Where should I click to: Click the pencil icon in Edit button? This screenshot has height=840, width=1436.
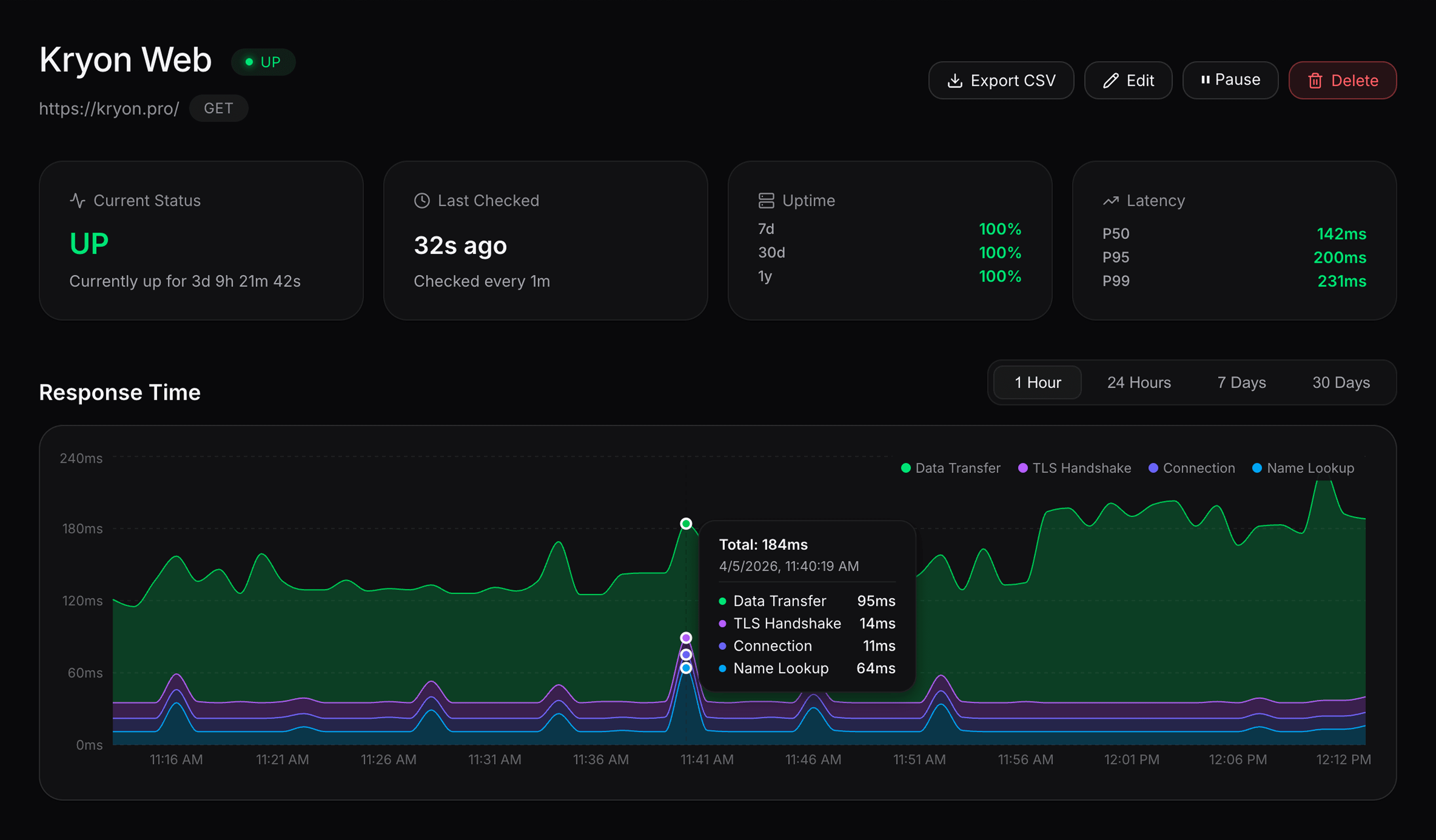(x=1111, y=81)
